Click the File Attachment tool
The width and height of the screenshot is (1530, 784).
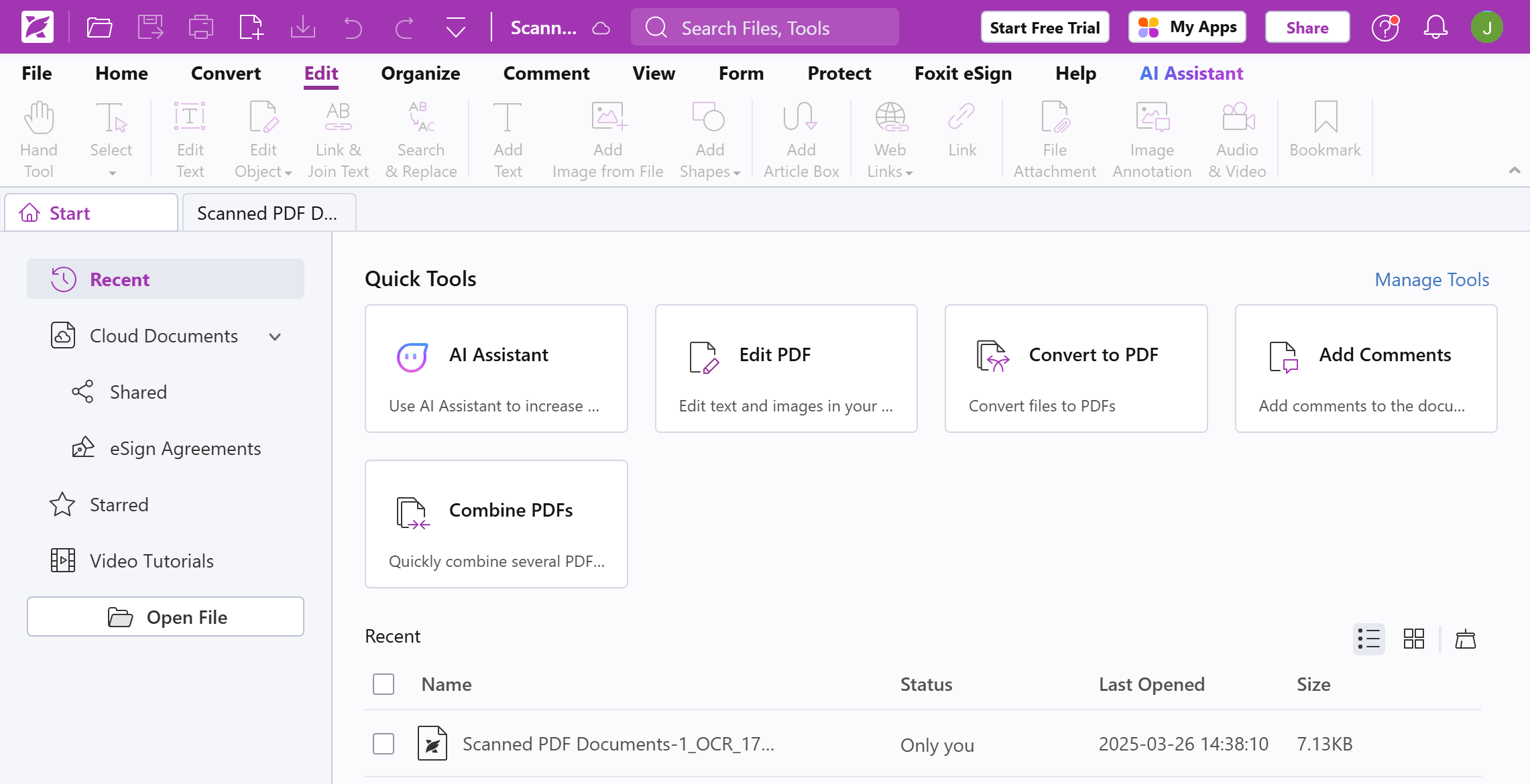(1055, 140)
